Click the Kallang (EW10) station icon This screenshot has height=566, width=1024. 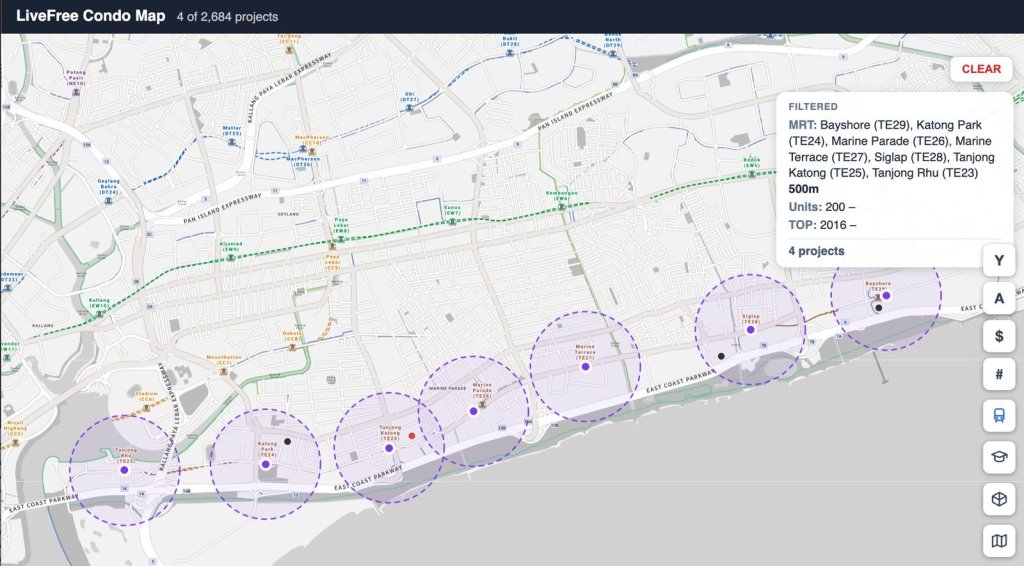[x=99, y=314]
